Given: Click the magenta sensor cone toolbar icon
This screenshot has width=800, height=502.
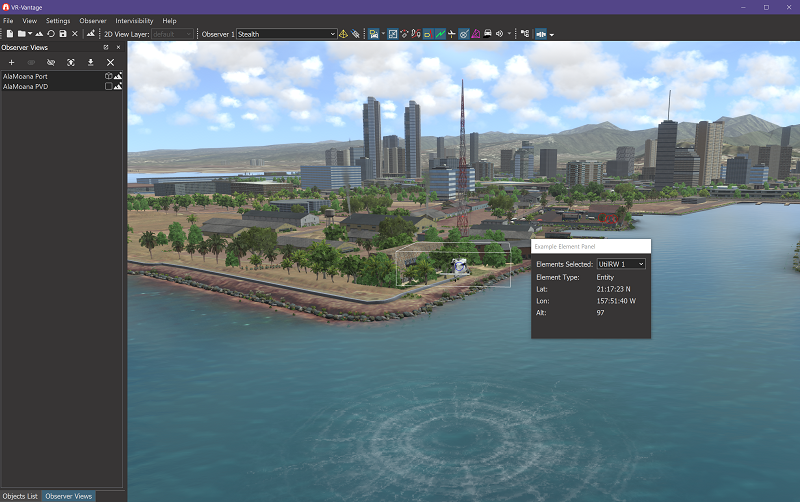Looking at the screenshot, I should coord(476,34).
